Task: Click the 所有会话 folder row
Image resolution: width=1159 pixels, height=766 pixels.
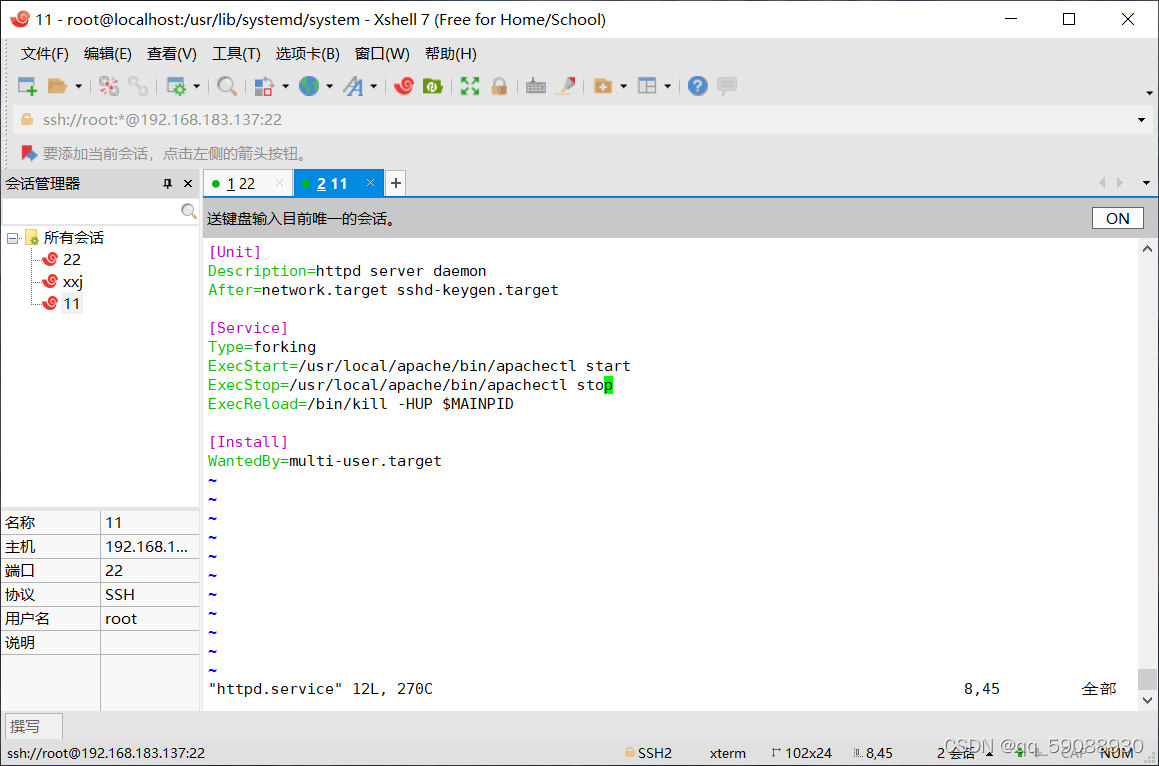Action: pos(73,237)
